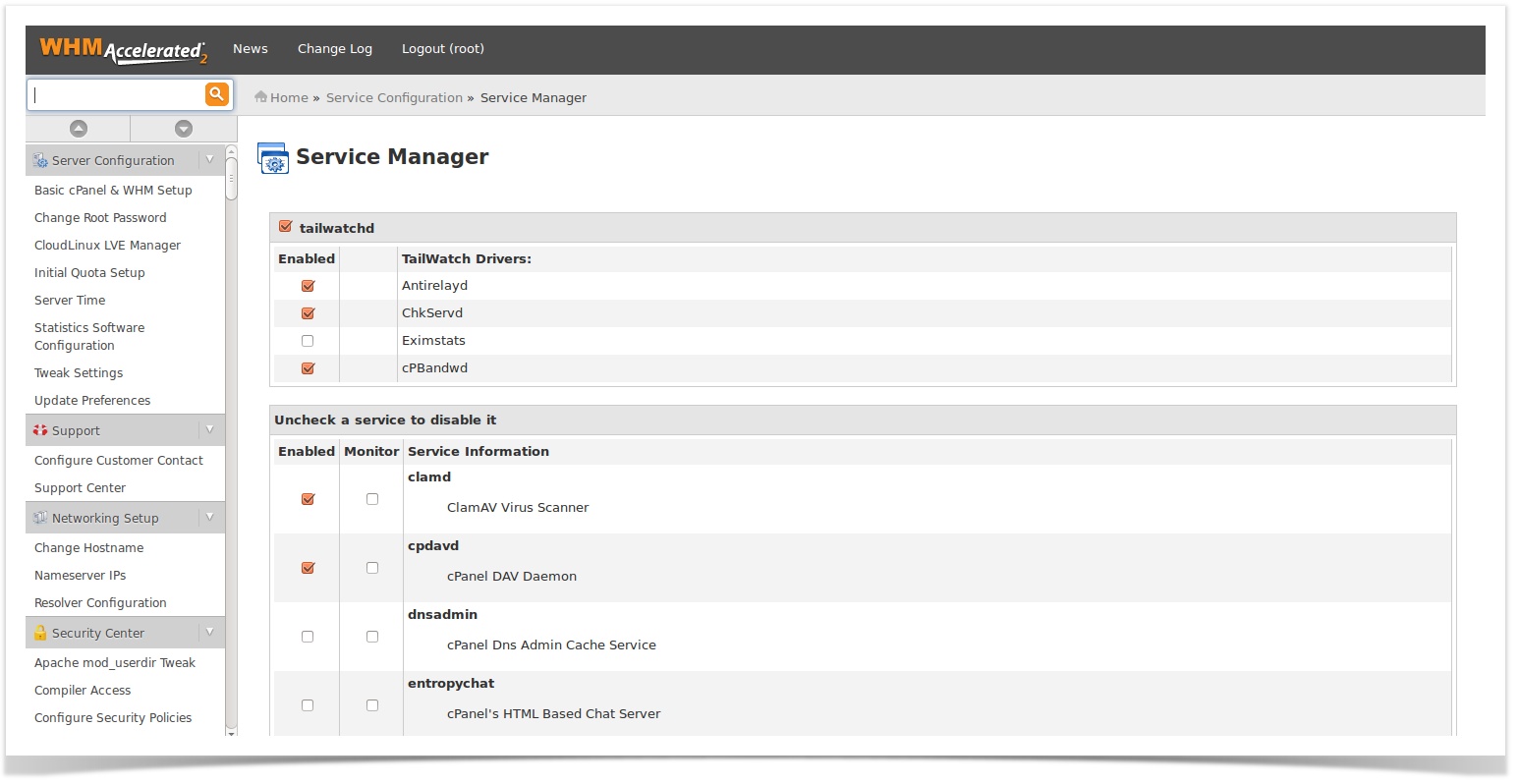Collapse the Security Center section arrow
1519x784 pixels.
209,632
